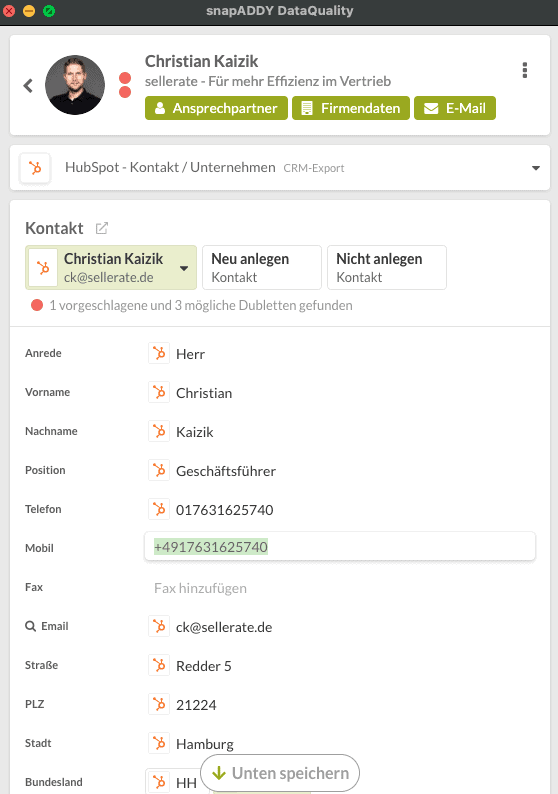The height and width of the screenshot is (794, 558).
Task: Click HubSpot icon beside Position Geschäftsführer
Action: click(x=159, y=470)
